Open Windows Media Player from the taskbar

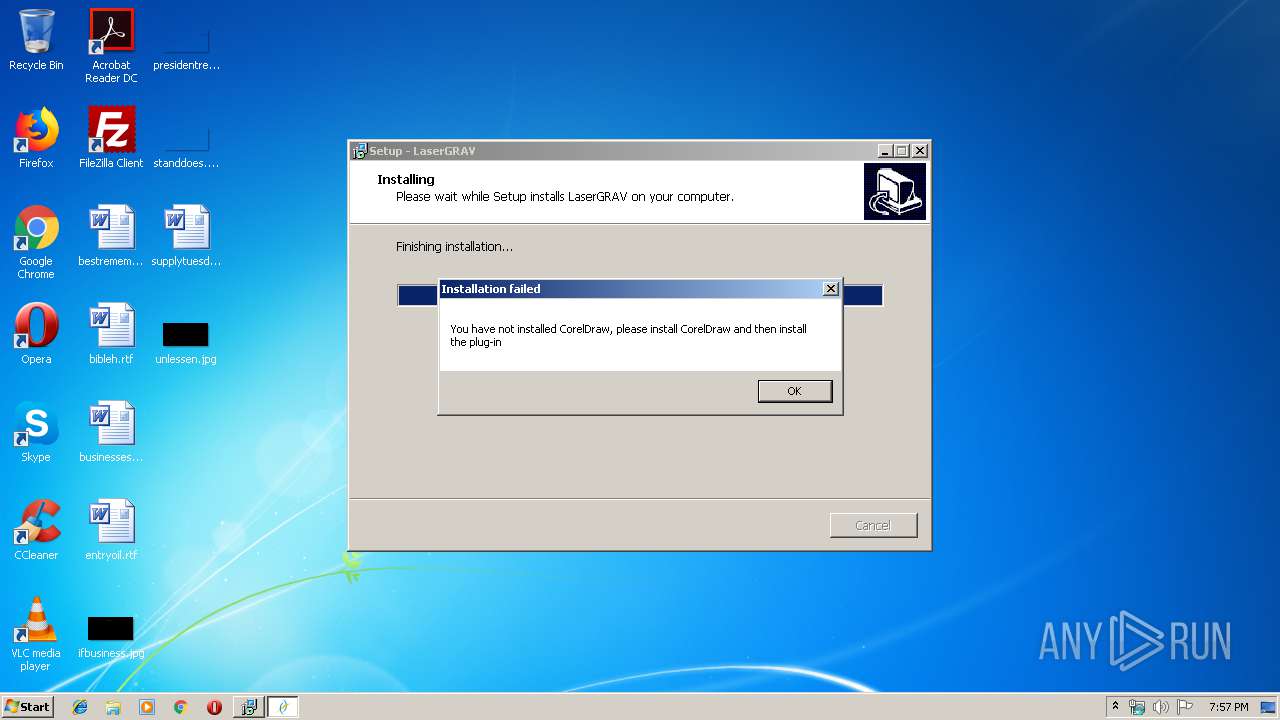pos(147,707)
